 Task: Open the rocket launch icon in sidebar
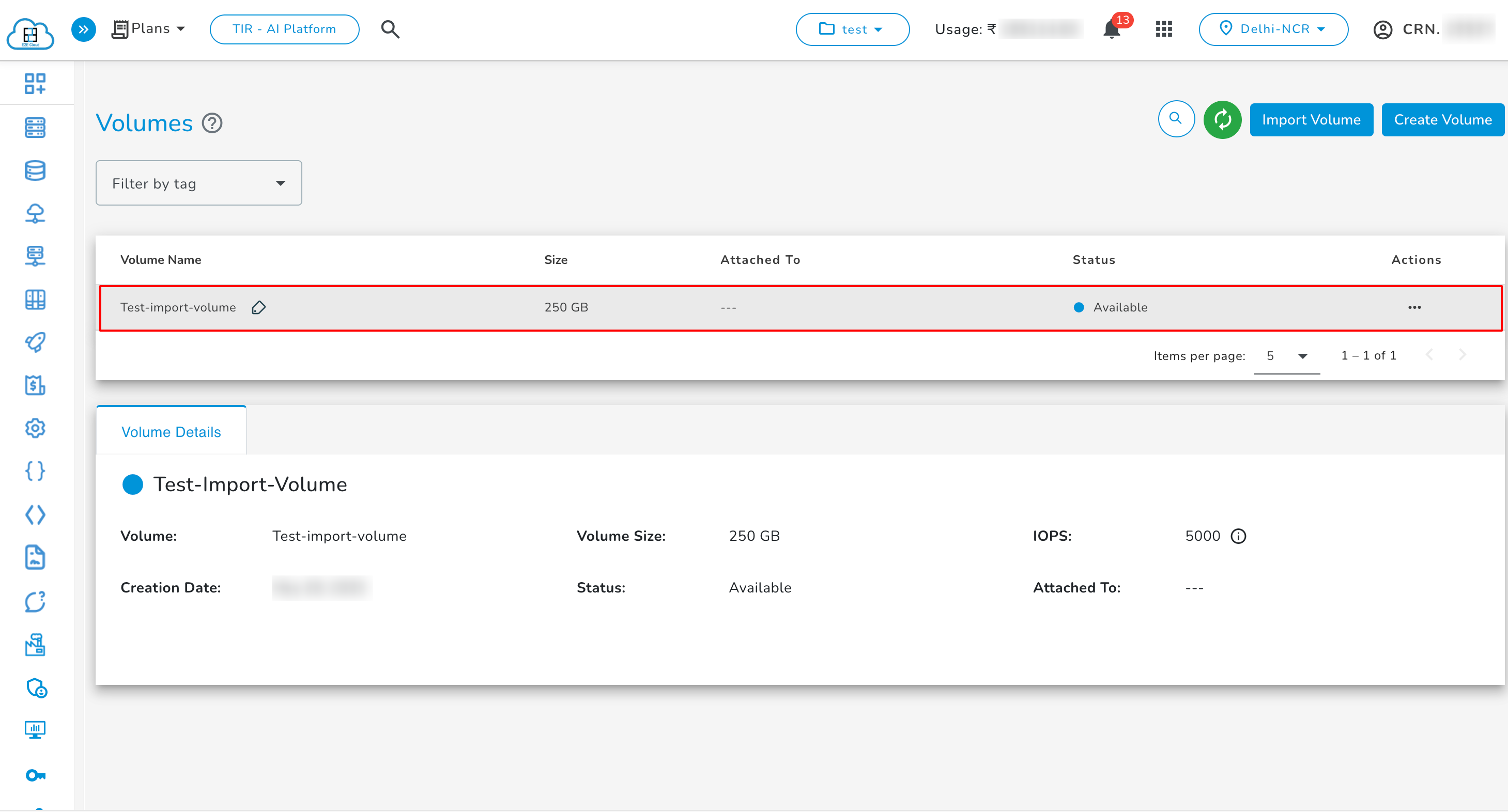35,342
